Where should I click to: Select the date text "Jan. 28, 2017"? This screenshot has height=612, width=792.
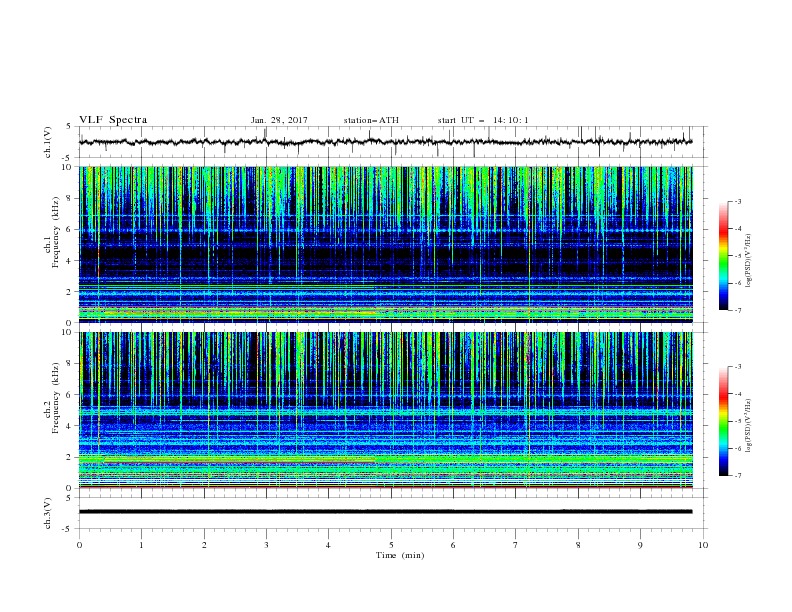point(279,120)
